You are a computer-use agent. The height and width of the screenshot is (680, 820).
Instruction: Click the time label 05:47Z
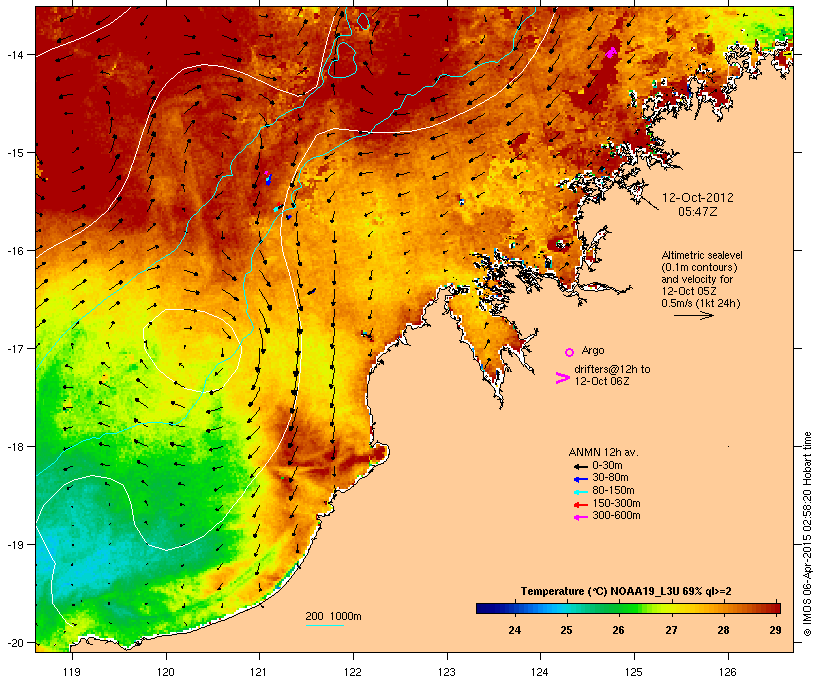click(698, 212)
